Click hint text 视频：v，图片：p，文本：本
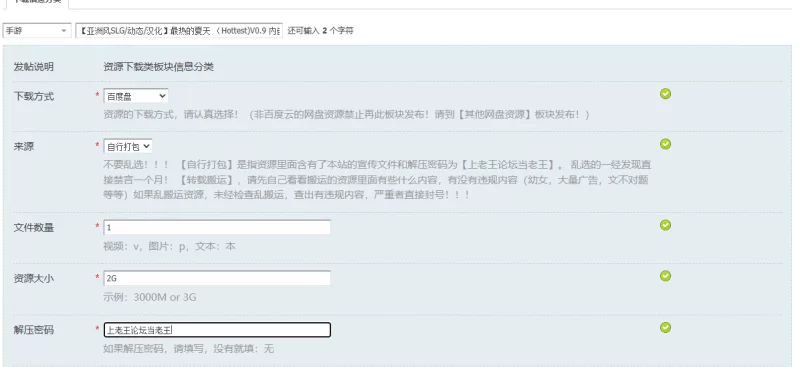The height and width of the screenshot is (367, 800). [x=169, y=246]
